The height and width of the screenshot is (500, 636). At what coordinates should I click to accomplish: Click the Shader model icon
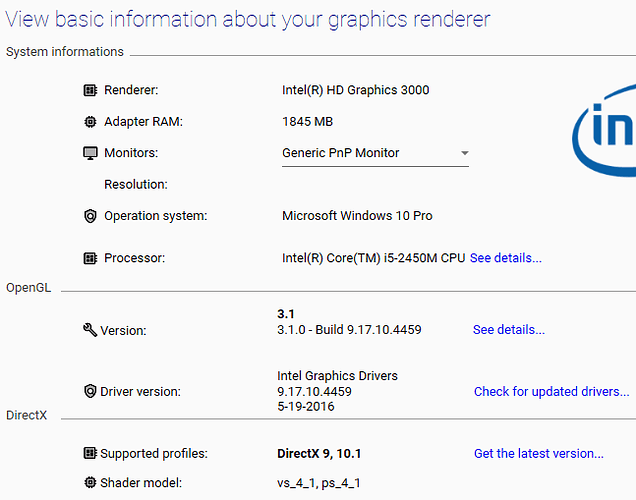point(90,483)
